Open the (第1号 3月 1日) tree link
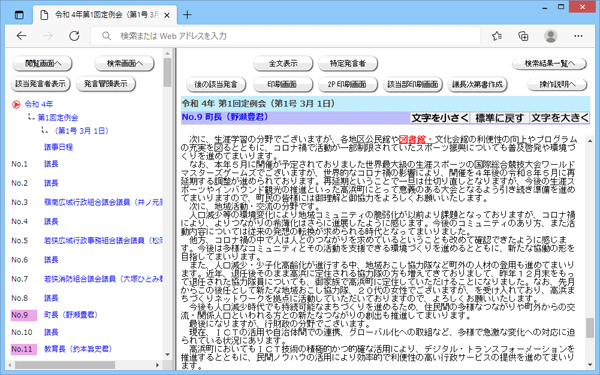This screenshot has height=375, width=600. 81,131
